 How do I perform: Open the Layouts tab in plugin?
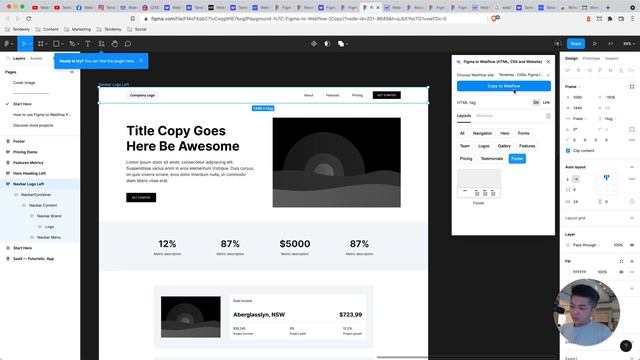pos(464,116)
